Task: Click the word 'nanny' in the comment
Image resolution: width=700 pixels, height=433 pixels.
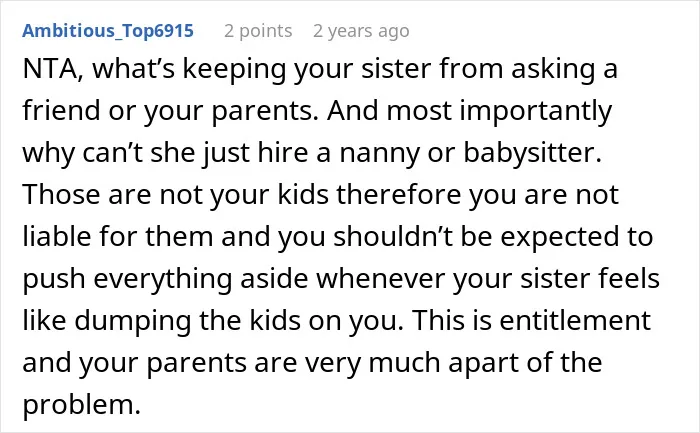Action: coord(380,154)
